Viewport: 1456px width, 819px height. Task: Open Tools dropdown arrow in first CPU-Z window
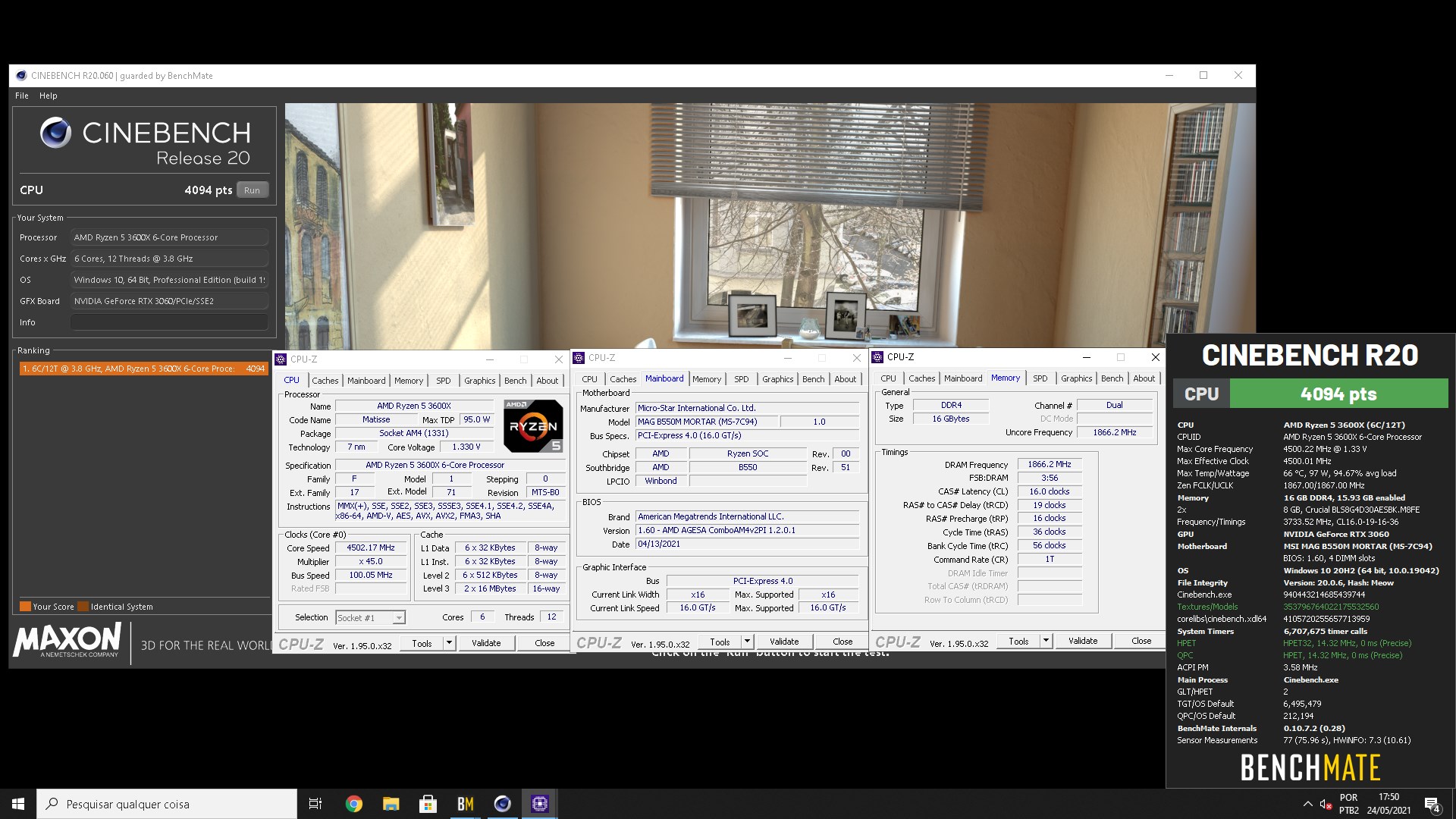pos(449,643)
